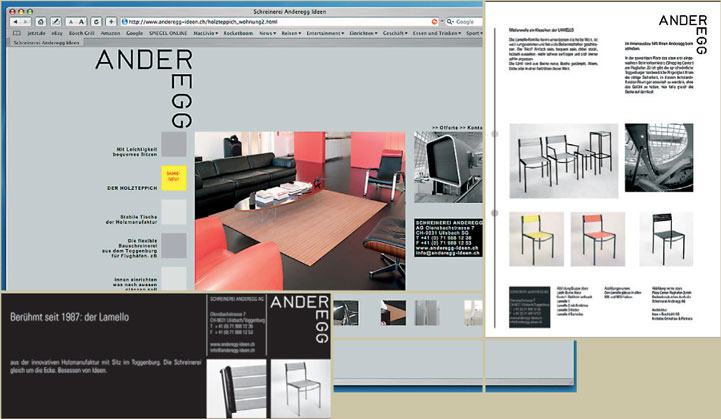The image size is (721, 419).
Task: Select the wooden carpet thumbnail below the photo
Action: click(393, 313)
